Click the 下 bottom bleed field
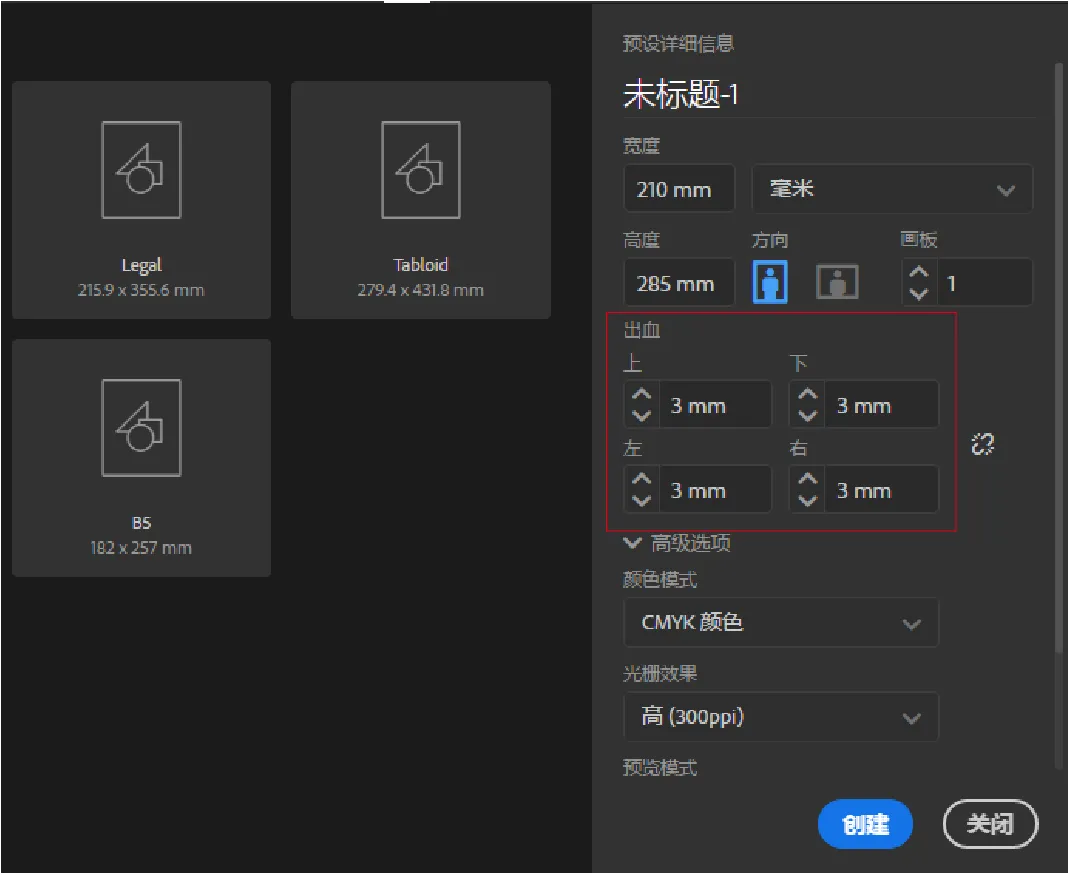The height and width of the screenshot is (875, 1070). (x=882, y=405)
